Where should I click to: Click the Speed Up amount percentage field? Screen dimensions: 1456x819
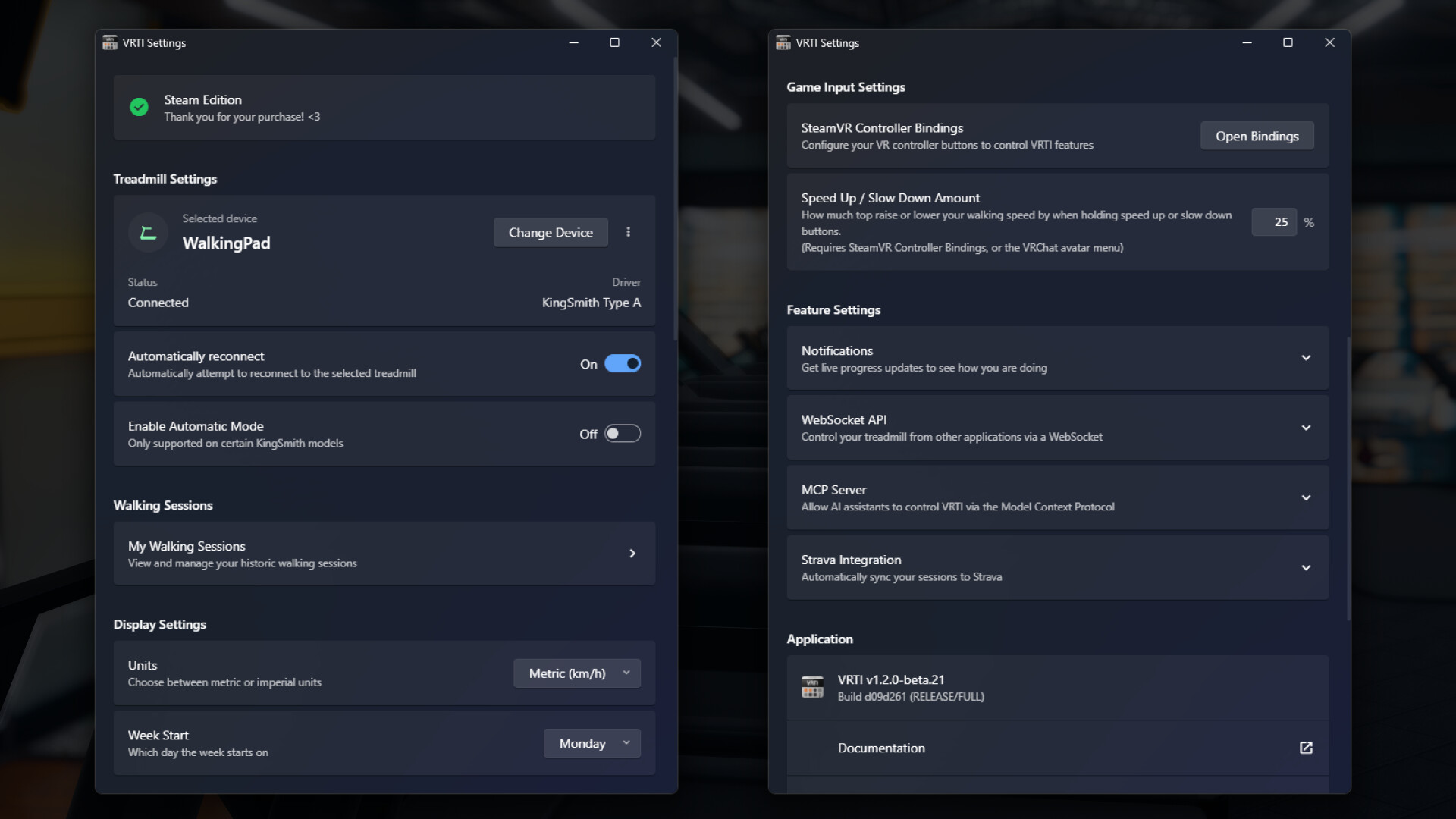1273,222
